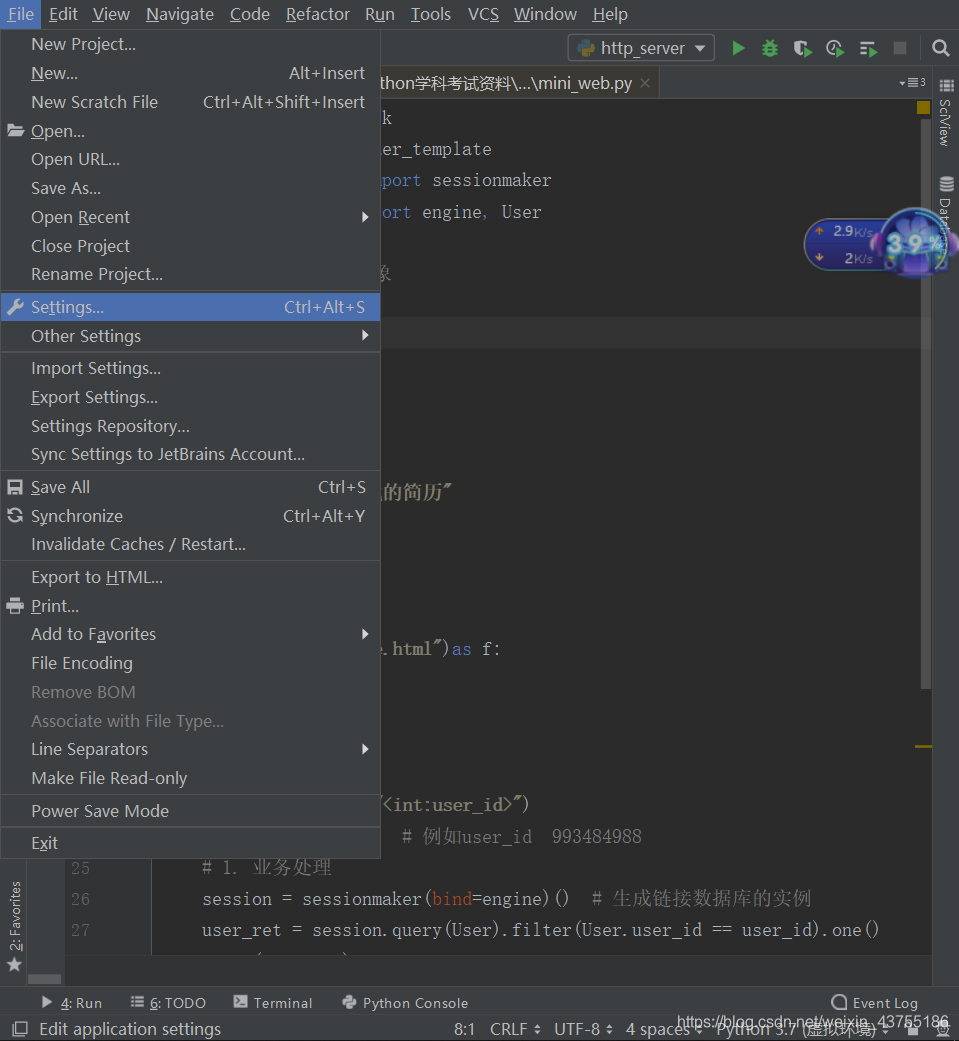Choose Open... with folder icon

click(191, 131)
